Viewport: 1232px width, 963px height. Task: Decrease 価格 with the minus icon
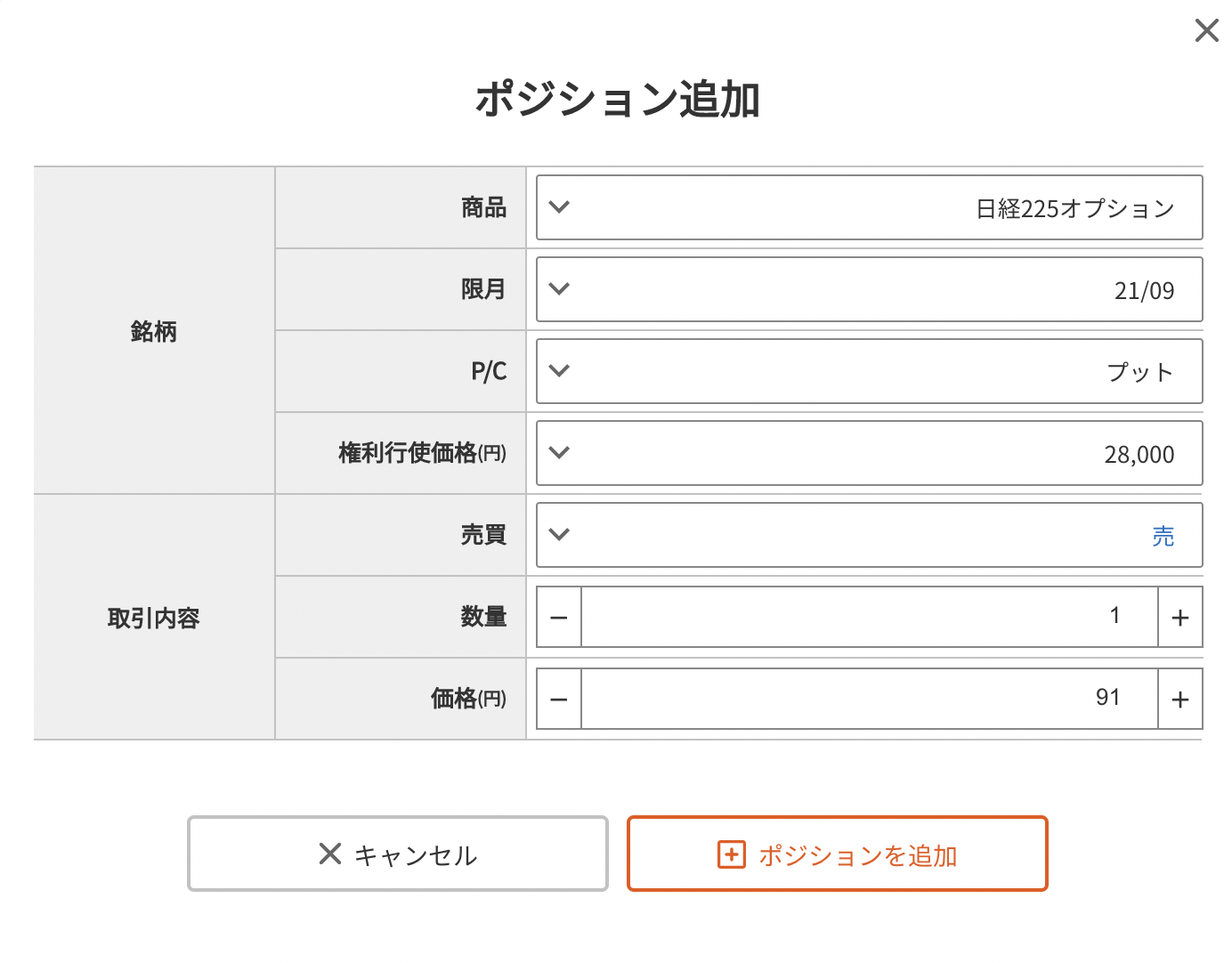click(559, 699)
